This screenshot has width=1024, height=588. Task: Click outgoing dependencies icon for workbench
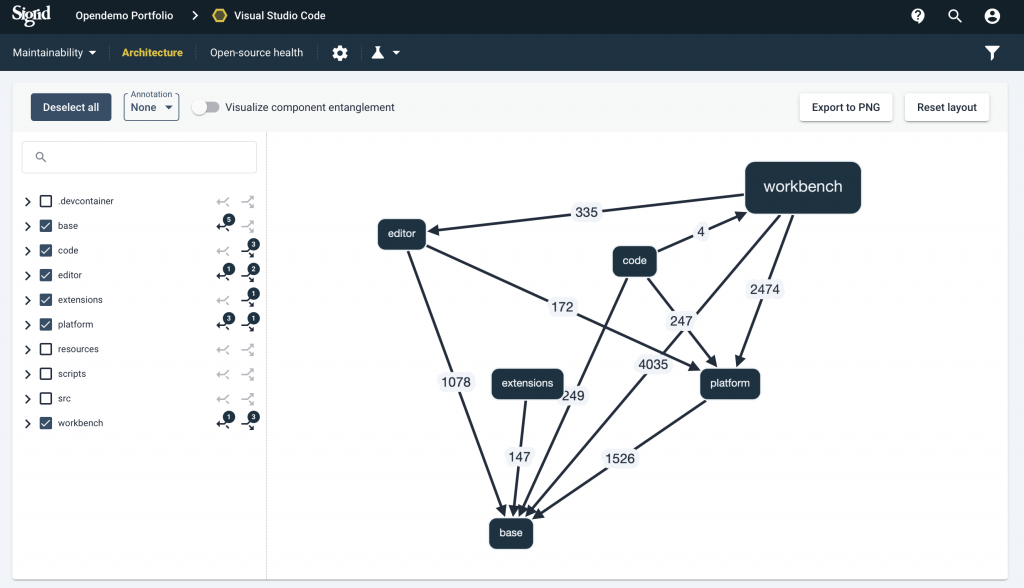tap(249, 421)
